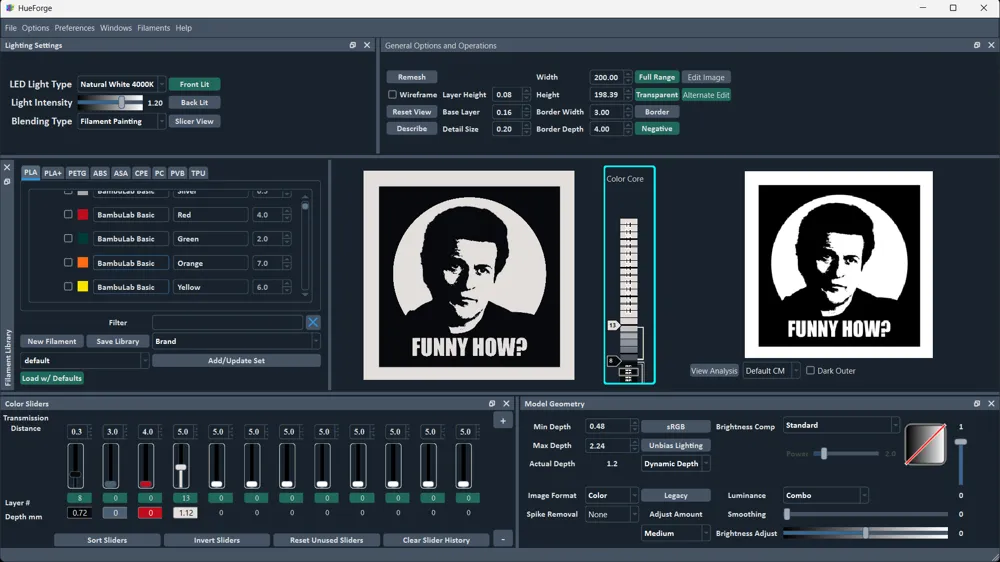Image resolution: width=1000 pixels, height=562 pixels.
Task: Open the Filaments menu
Action: (x=153, y=28)
